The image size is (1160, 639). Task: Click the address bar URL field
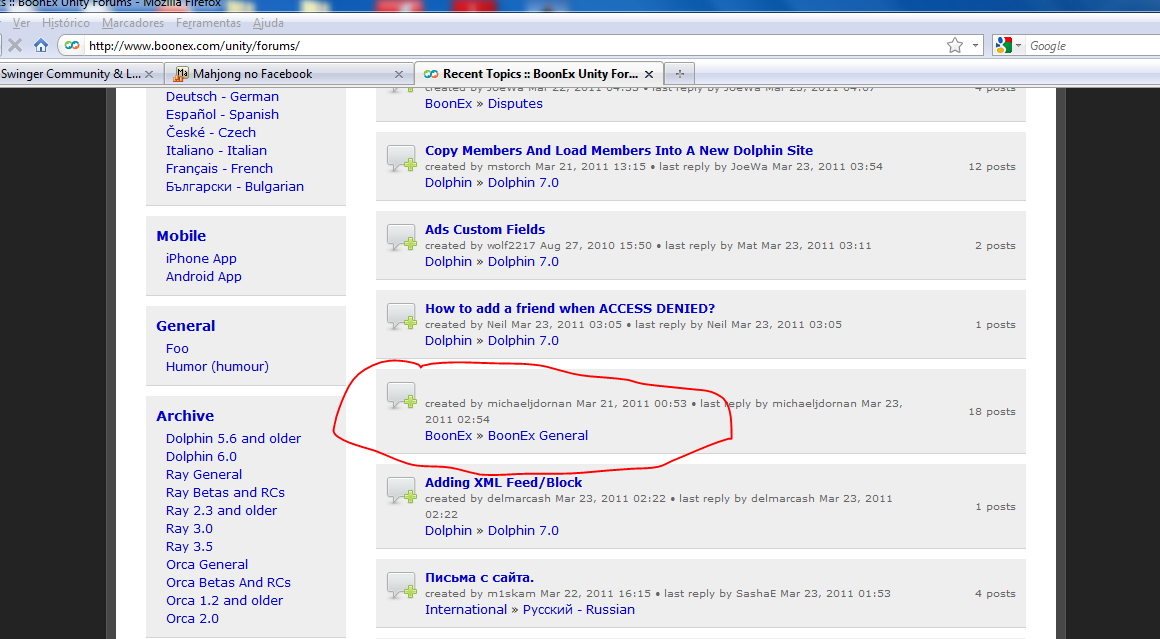point(512,46)
